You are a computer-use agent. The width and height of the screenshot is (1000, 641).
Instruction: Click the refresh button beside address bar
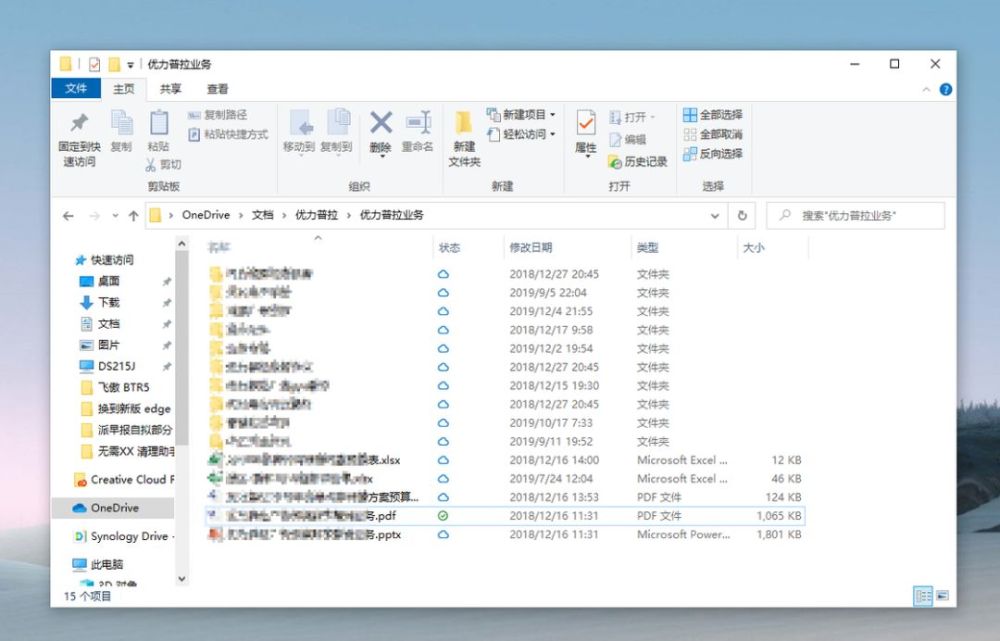point(742,216)
